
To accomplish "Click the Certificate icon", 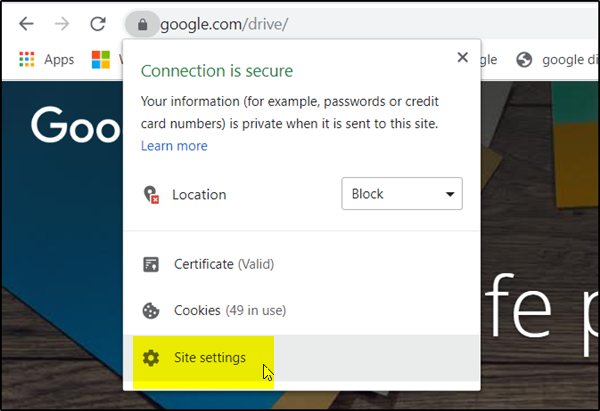I will coord(151,265).
